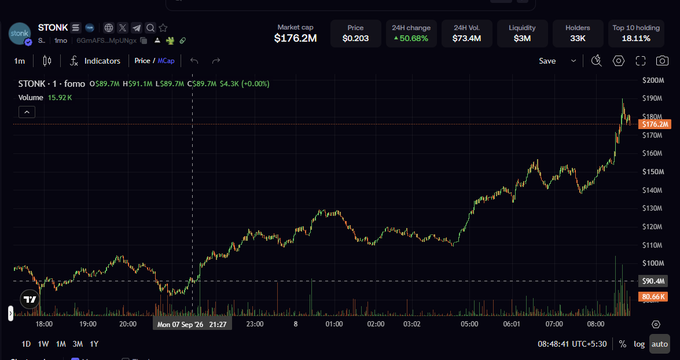Switch chart to MCap mode
The image size is (680, 360).
pos(166,61)
